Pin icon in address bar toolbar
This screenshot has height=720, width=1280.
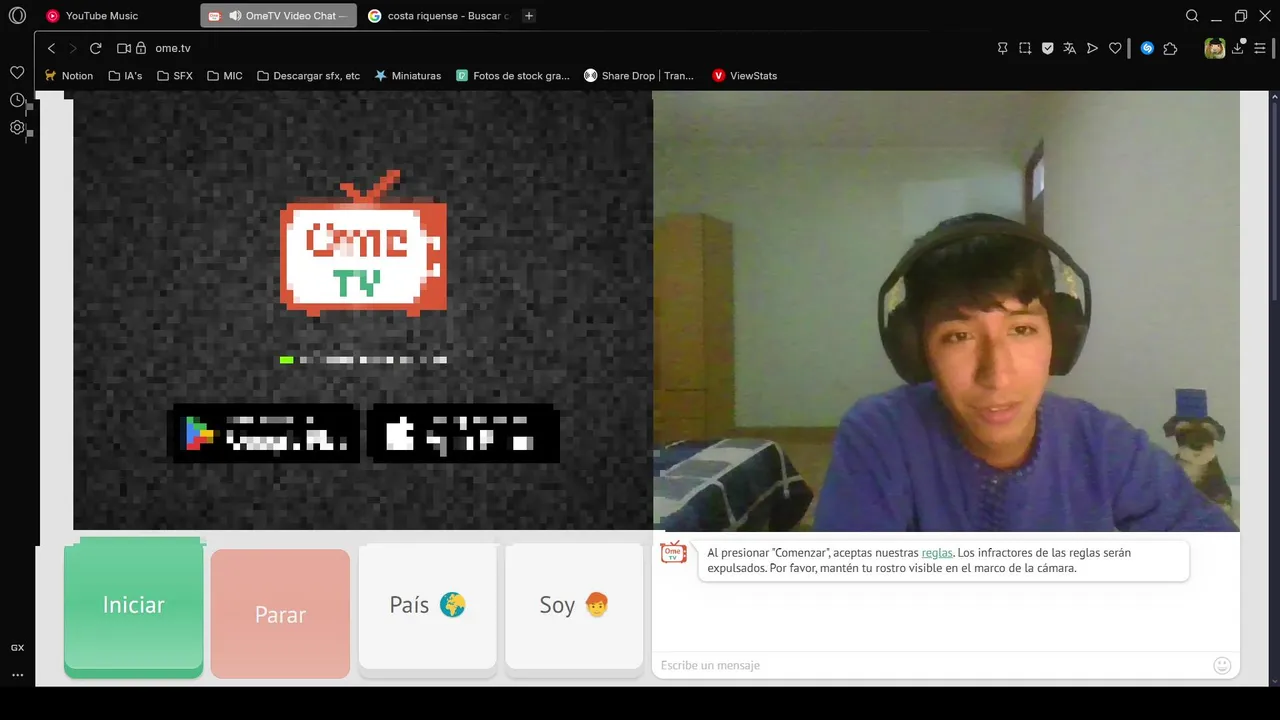coord(1003,48)
